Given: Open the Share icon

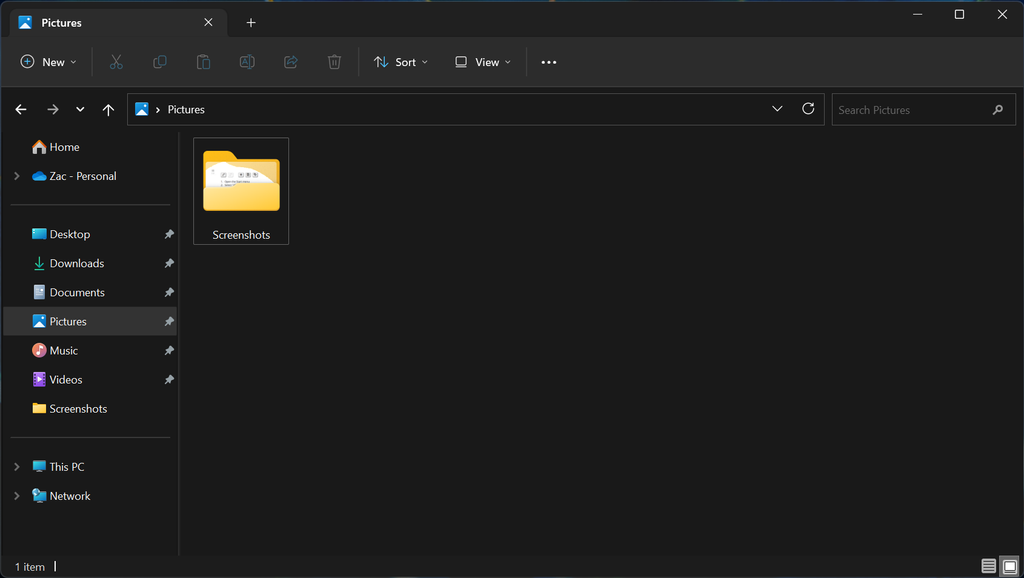Looking at the screenshot, I should [x=290, y=61].
